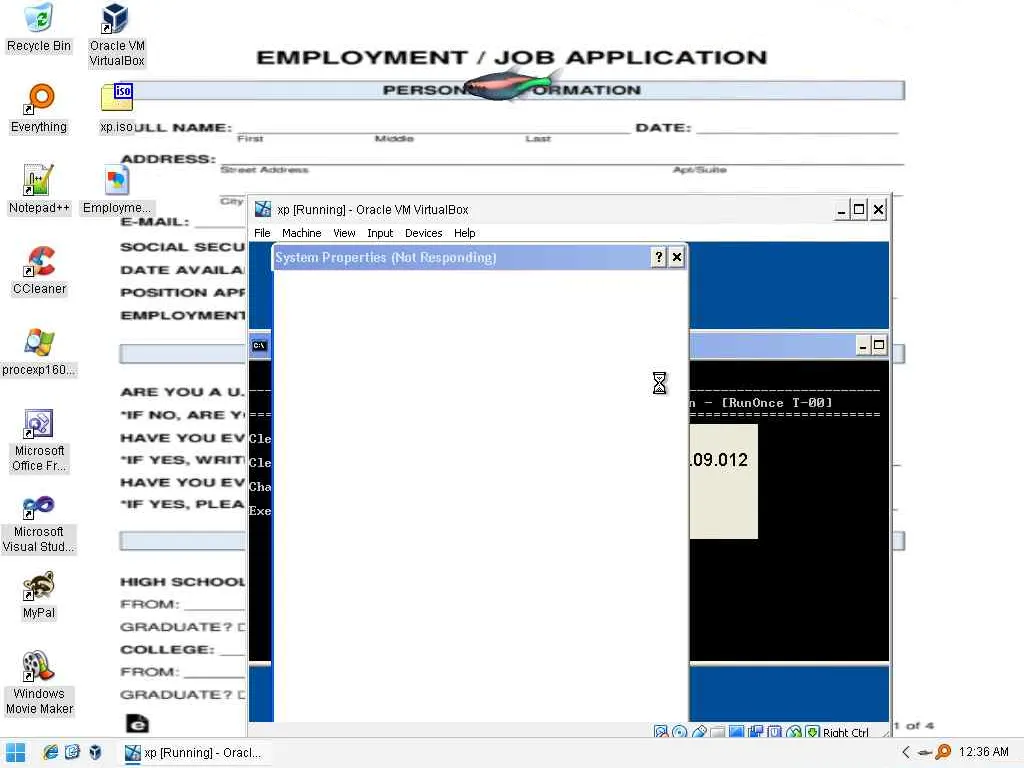Select the Notepad++ desktop shortcut
The image size is (1024, 768).
39,189
